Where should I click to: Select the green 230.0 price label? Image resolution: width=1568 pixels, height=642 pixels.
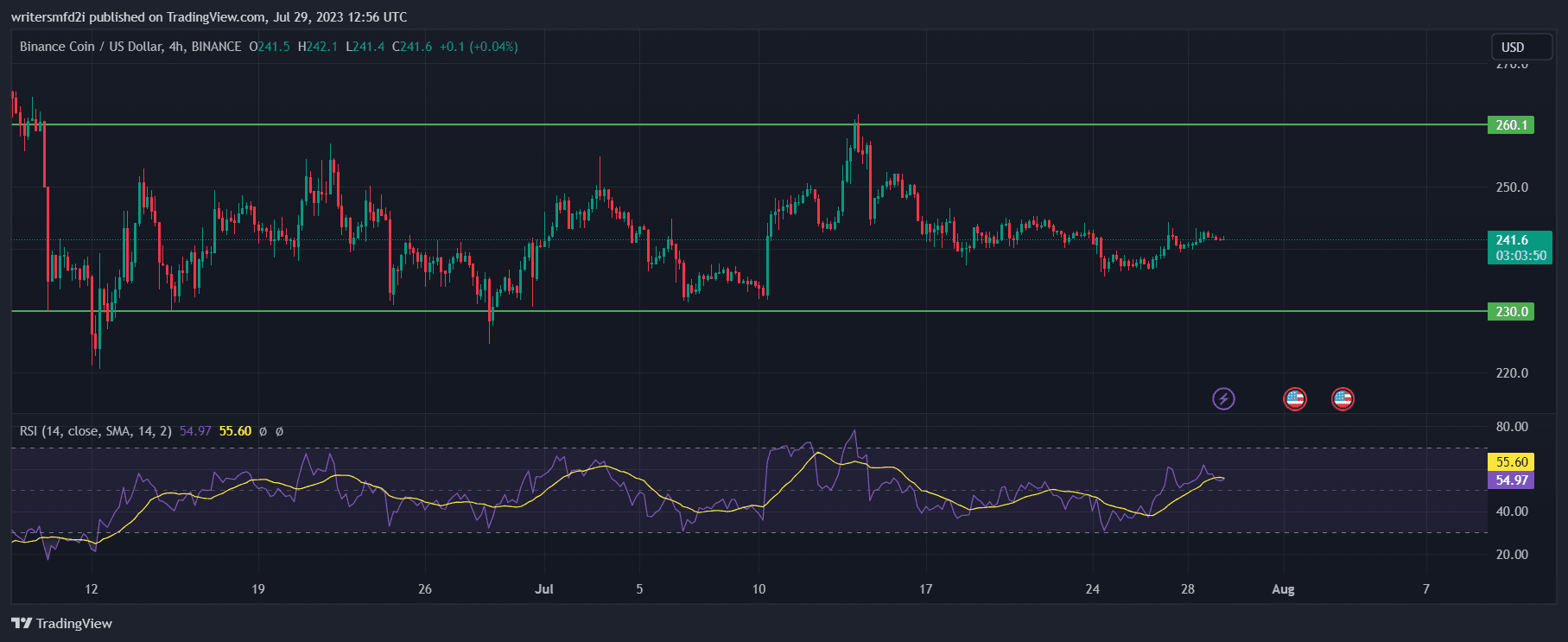click(1510, 312)
